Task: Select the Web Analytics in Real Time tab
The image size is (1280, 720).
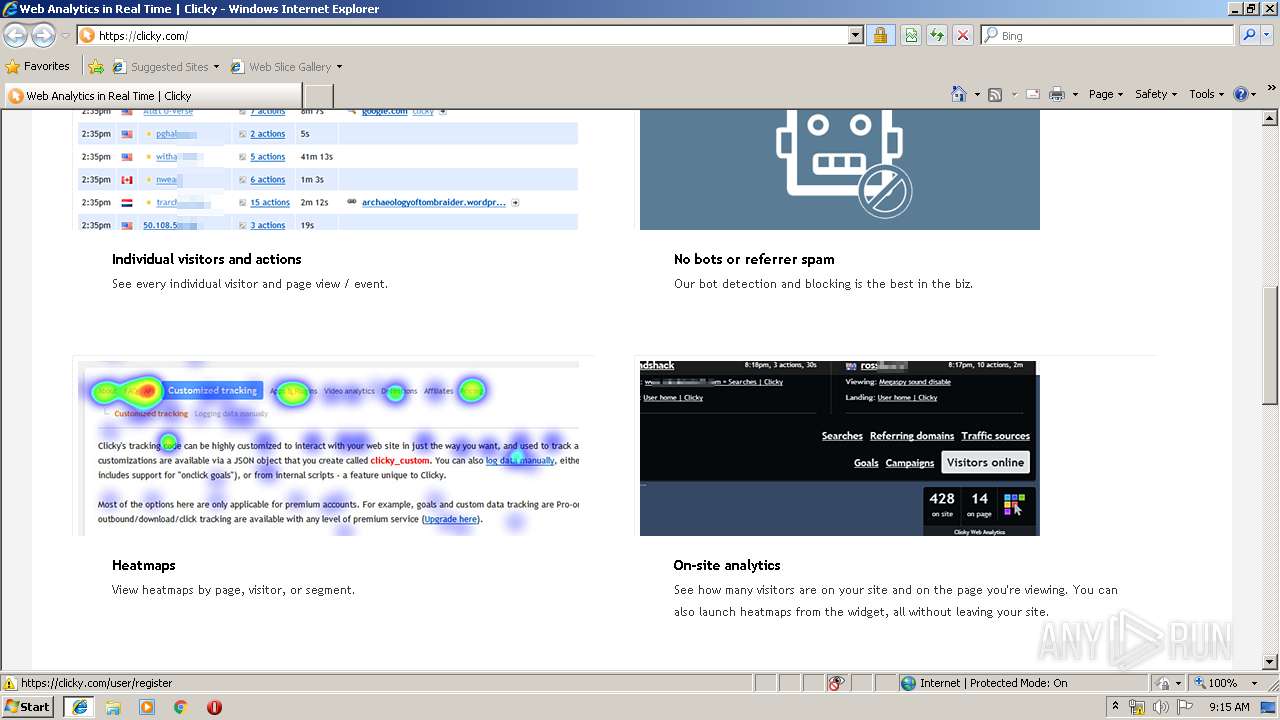Action: pos(152,96)
